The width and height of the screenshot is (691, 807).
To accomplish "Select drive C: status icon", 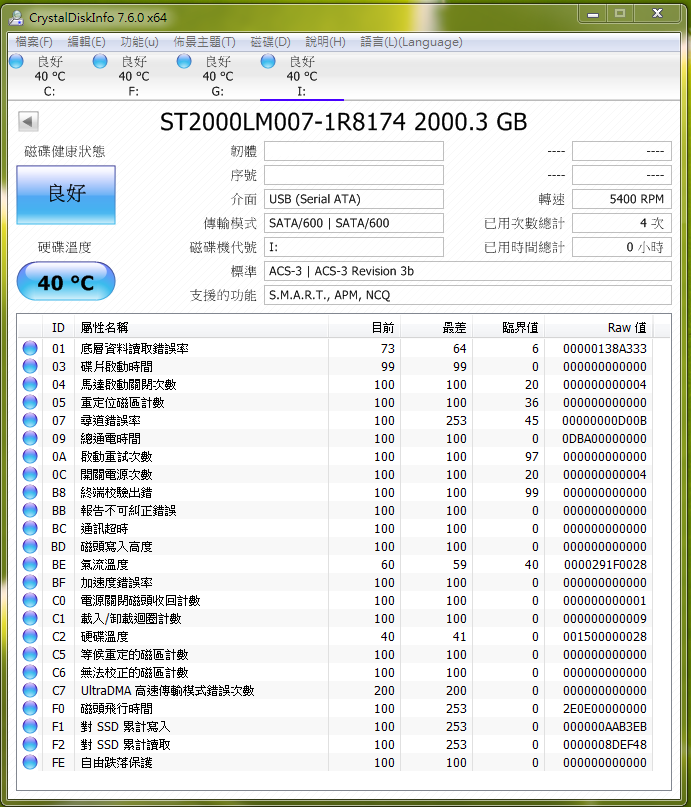I will coord(16,61).
